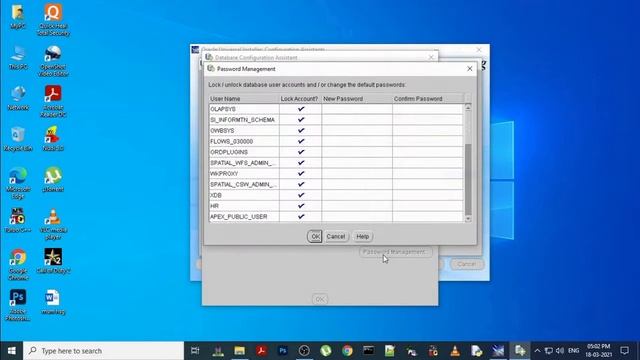Toggle lock for SI_INFORMTN_SCHEMA account
The width and height of the screenshot is (640, 360).
(301, 120)
